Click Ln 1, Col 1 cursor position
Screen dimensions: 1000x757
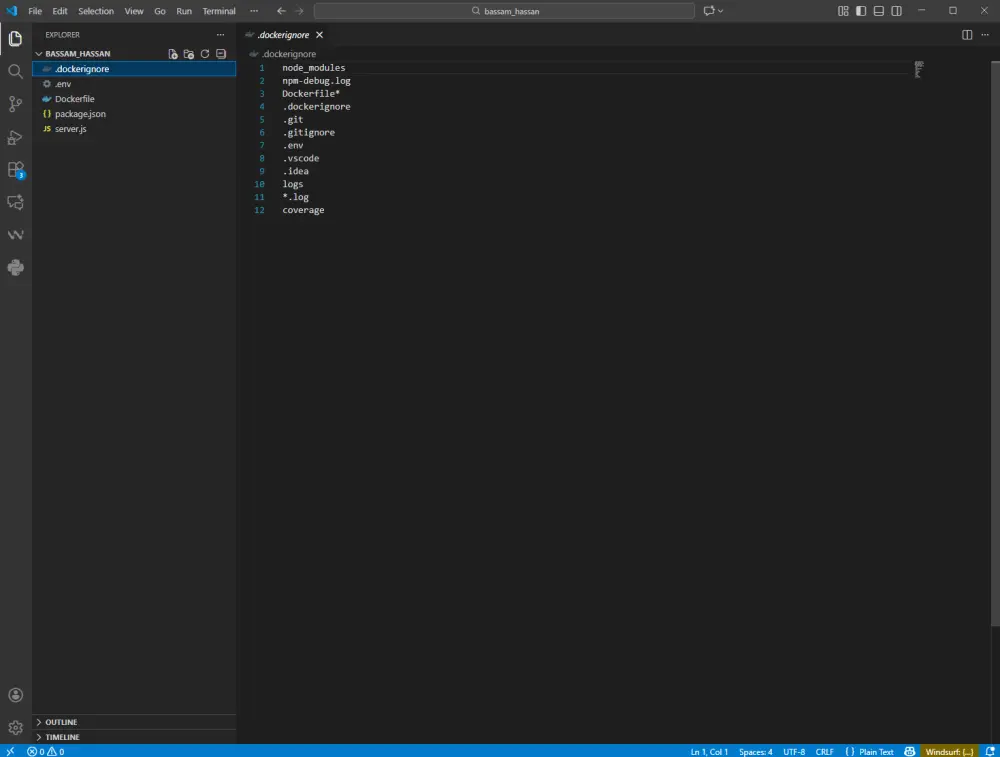coord(709,751)
